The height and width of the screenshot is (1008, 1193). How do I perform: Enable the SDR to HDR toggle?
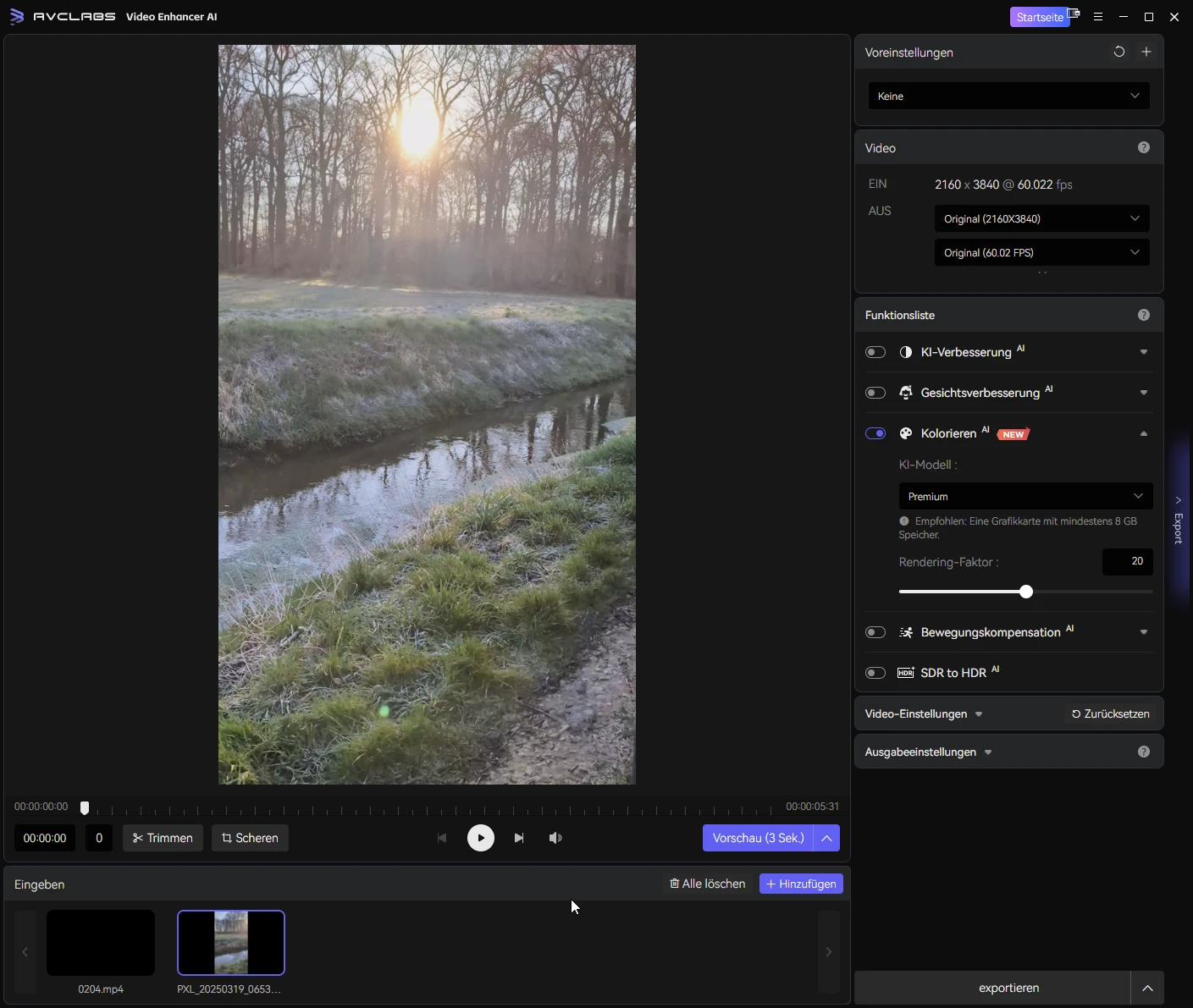875,673
